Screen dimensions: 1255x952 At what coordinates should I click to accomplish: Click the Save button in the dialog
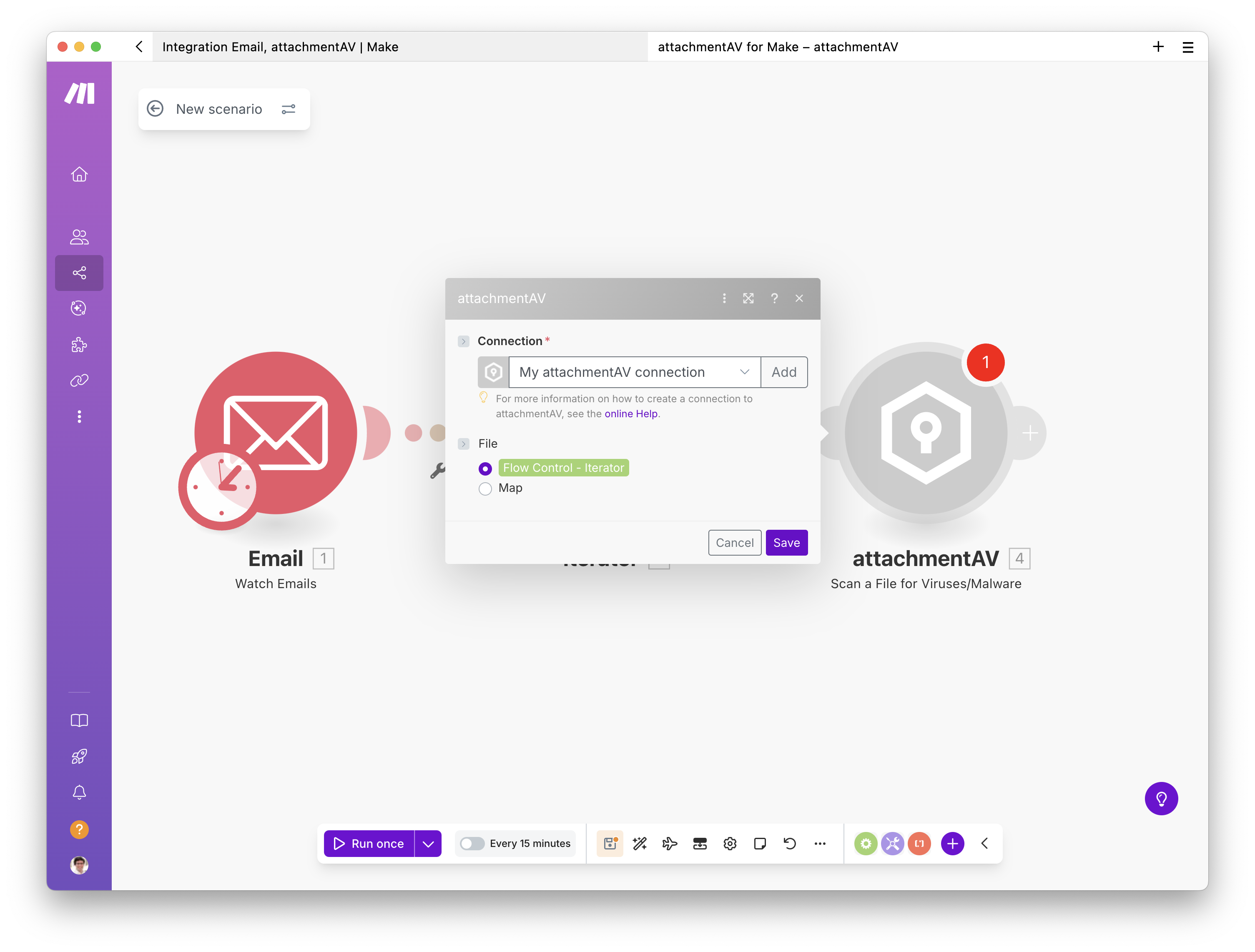tap(786, 542)
